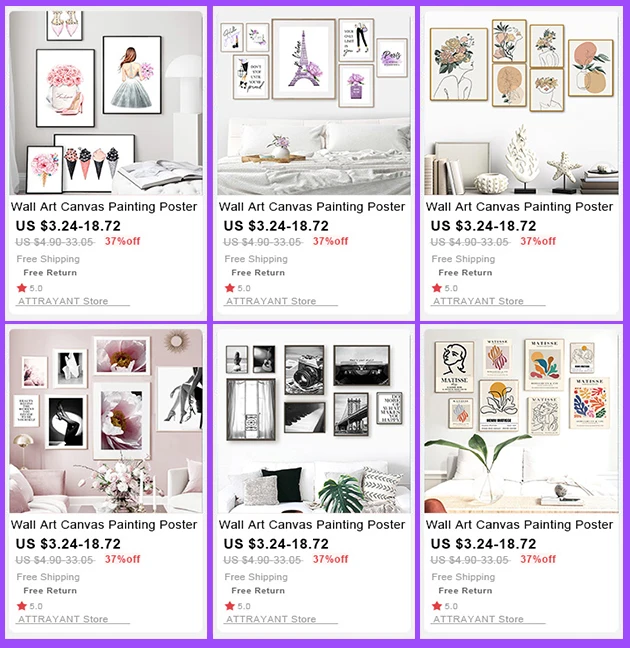The image size is (630, 648).
Task: Open the title link of the Matisse listing
Action: coord(519,525)
